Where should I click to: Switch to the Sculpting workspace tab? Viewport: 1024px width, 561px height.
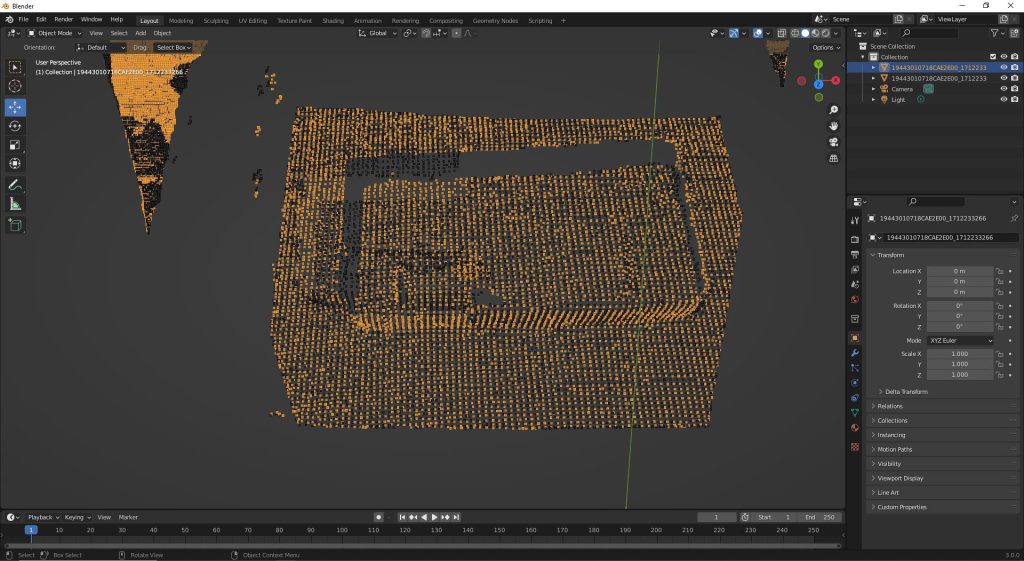pyautogui.click(x=215, y=20)
